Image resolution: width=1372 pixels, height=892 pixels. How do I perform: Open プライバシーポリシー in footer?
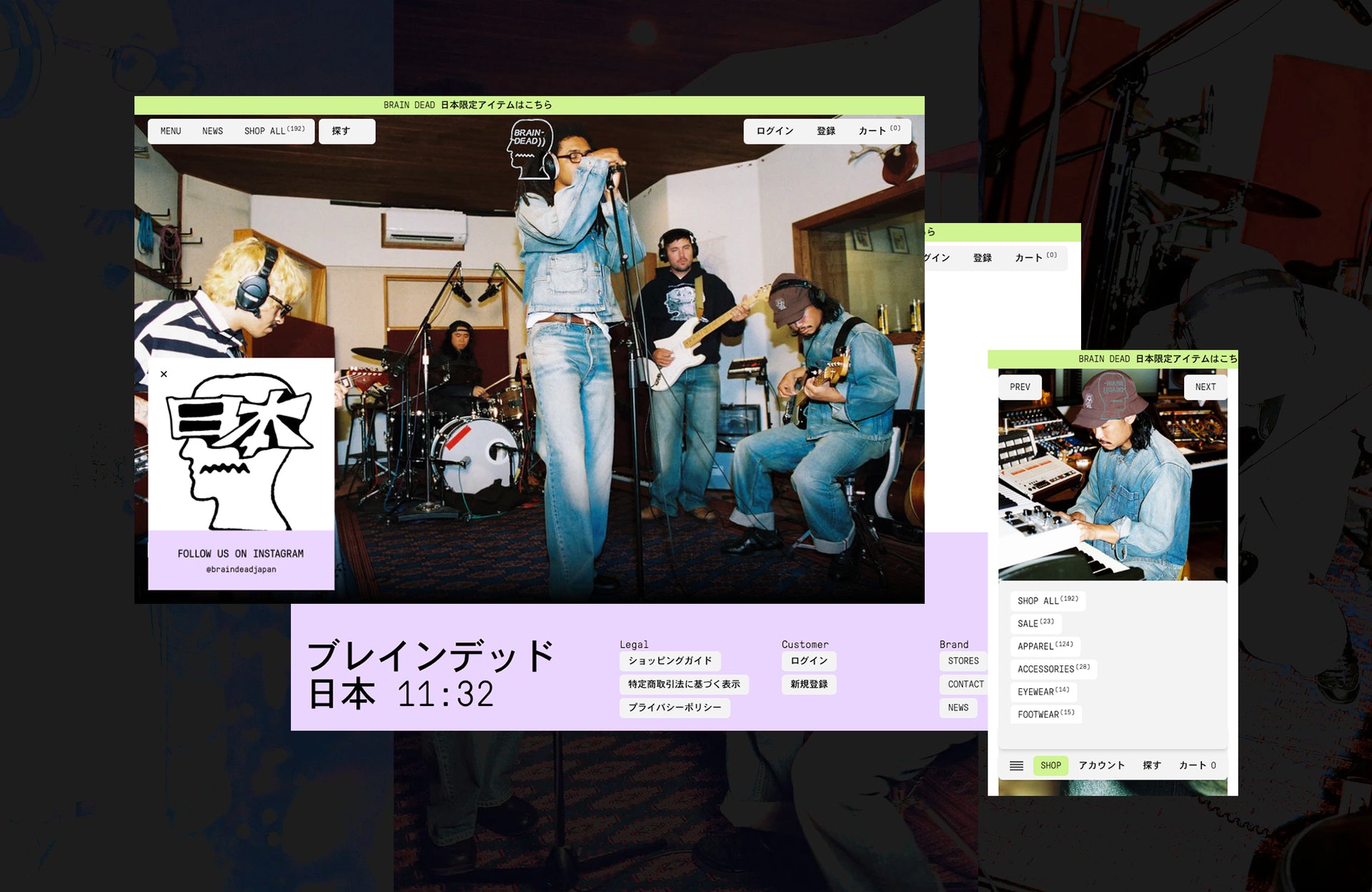point(675,708)
